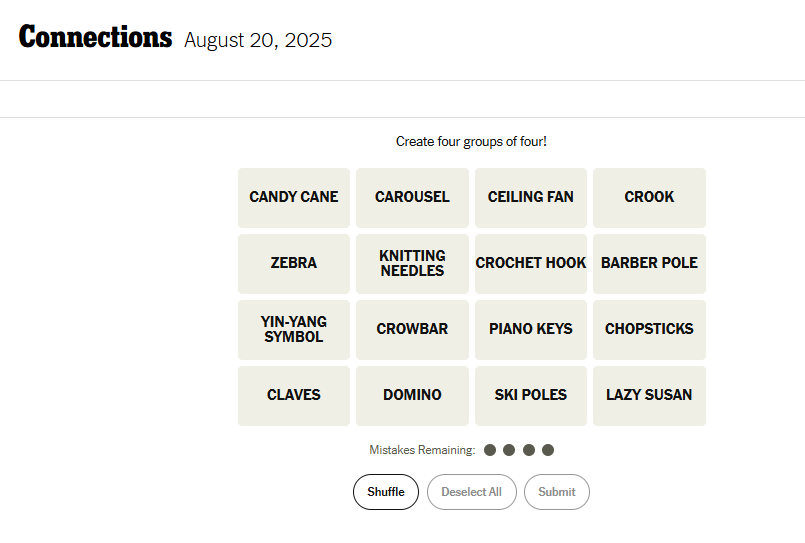The height and width of the screenshot is (543, 805).
Task: Select the CANDY CANE tile
Action: pyautogui.click(x=294, y=197)
